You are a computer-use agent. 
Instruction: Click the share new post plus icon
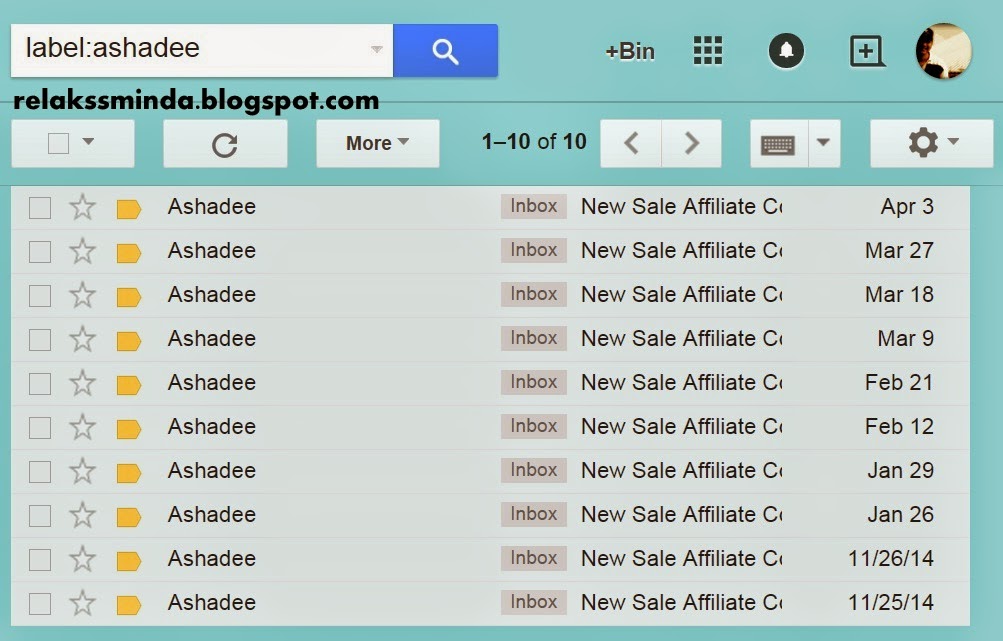click(x=867, y=51)
